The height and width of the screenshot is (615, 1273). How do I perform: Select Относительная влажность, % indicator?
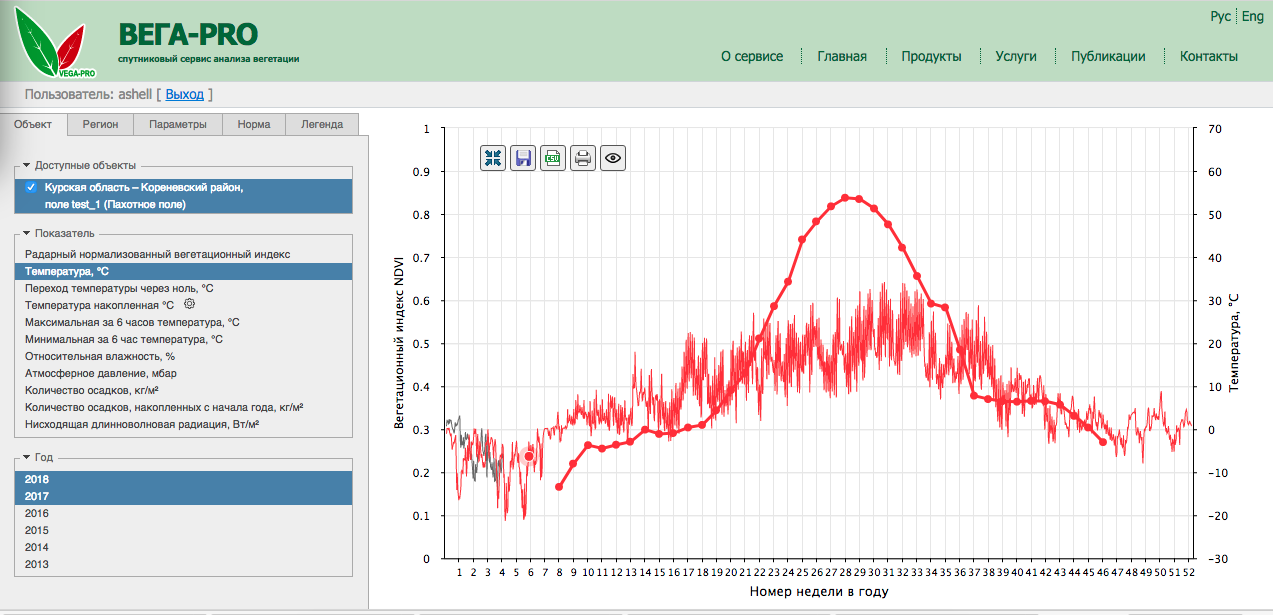100,356
